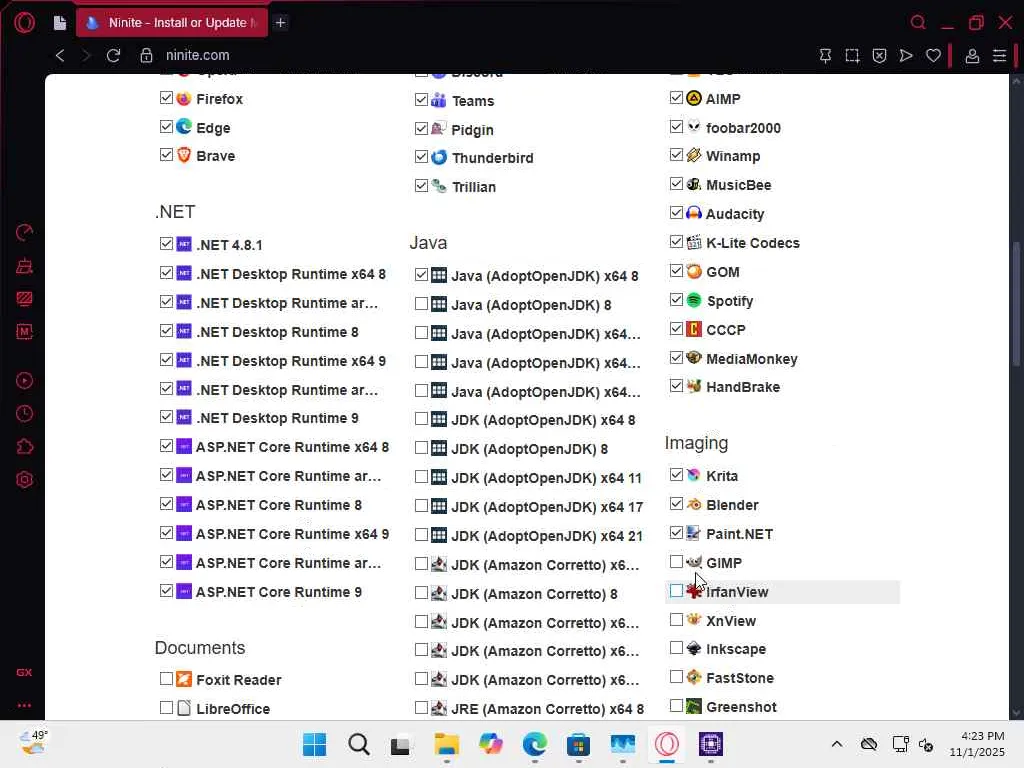Click the Blender icon in Imaging
The image size is (1024, 768).
point(694,504)
